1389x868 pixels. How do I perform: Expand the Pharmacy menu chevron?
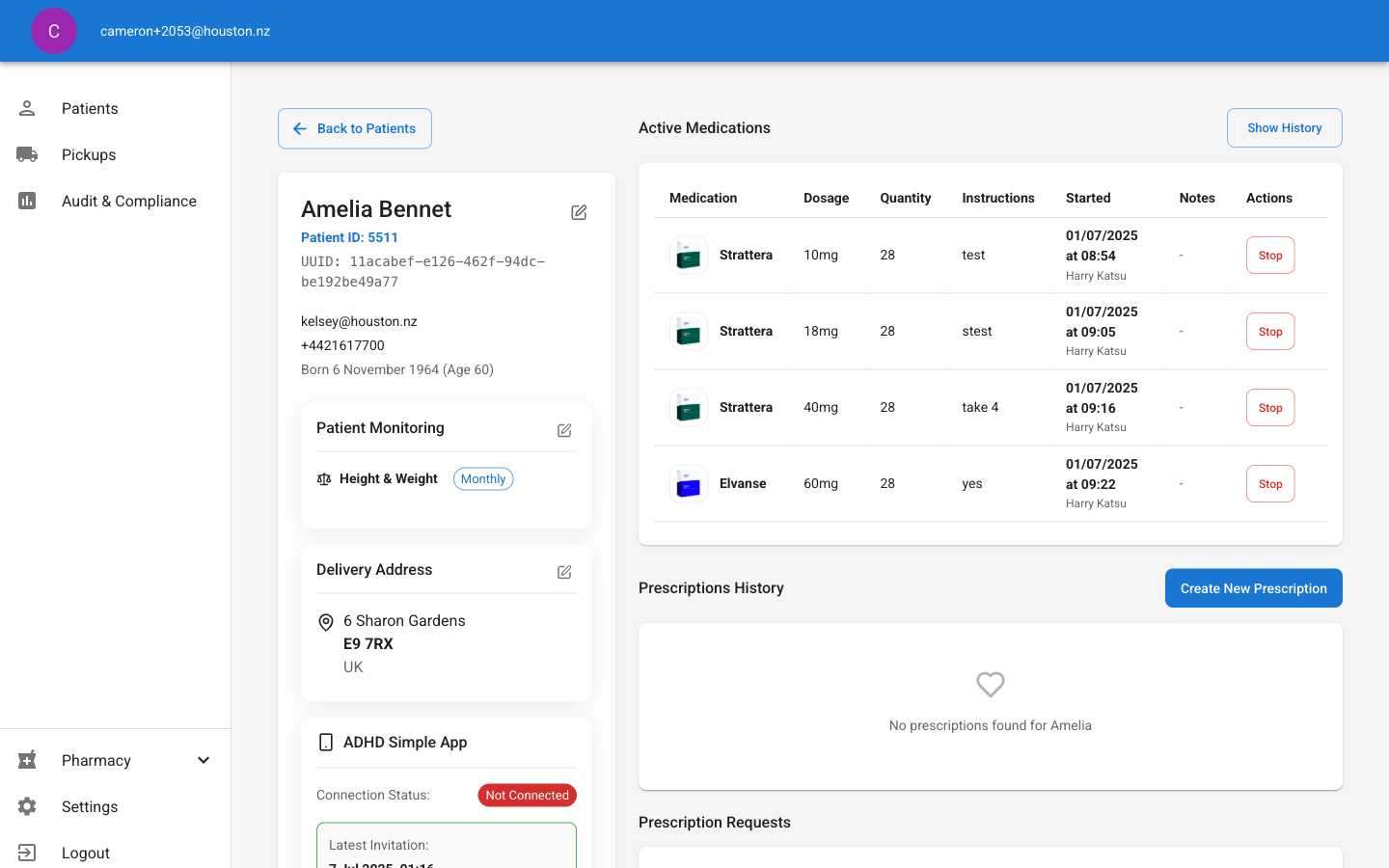[x=204, y=760]
